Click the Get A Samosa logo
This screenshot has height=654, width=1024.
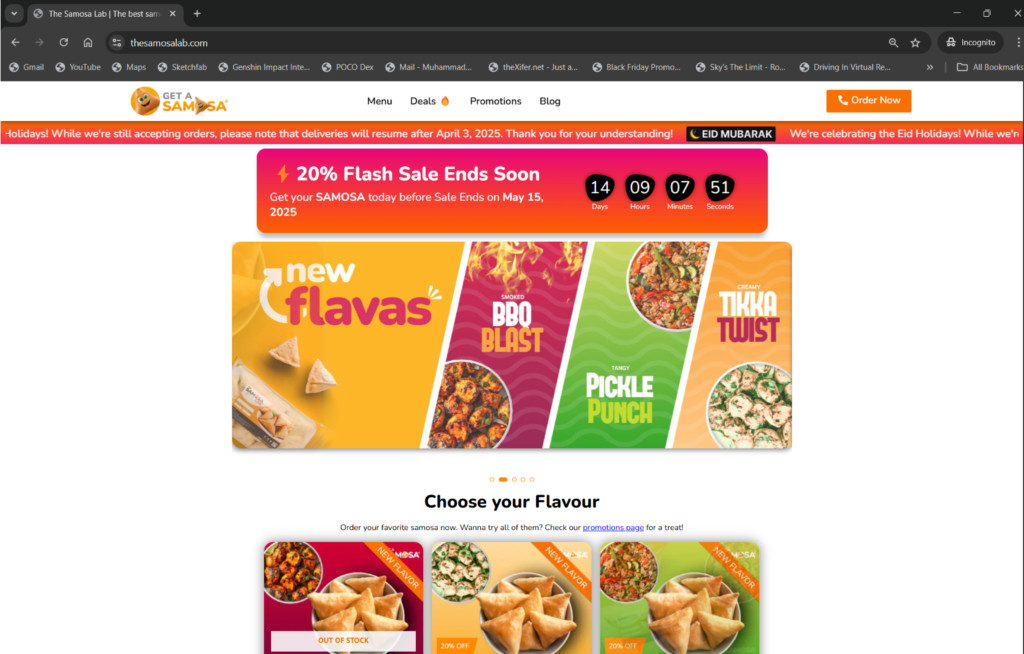point(179,101)
